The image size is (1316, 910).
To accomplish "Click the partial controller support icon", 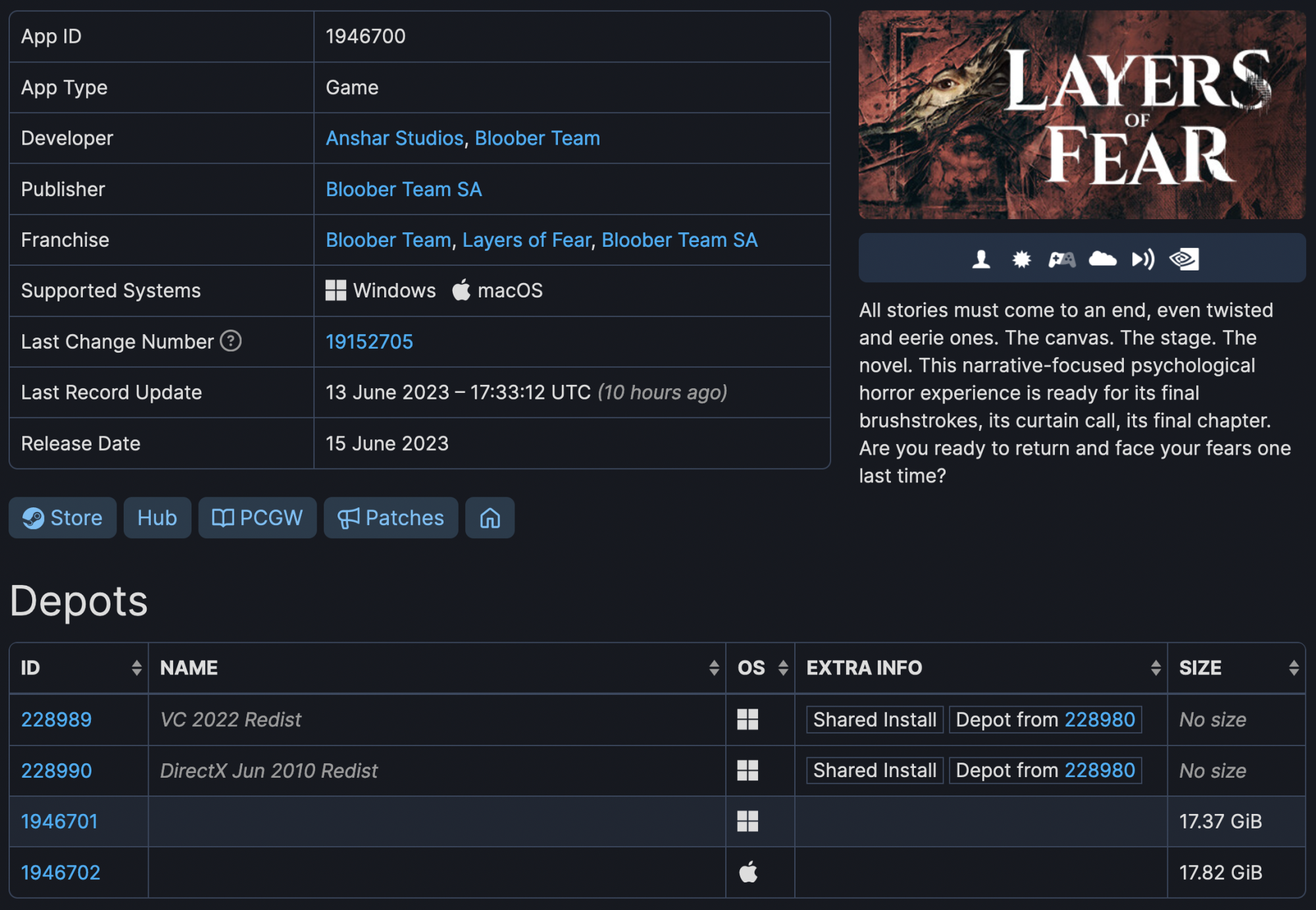I will point(1061,259).
